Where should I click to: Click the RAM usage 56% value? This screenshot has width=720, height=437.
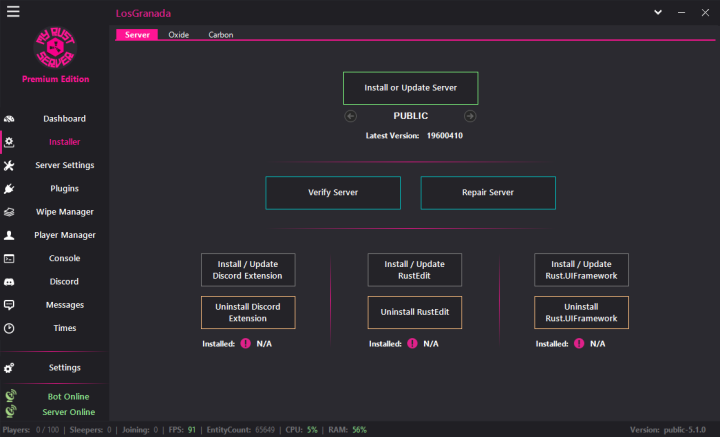coord(360,430)
